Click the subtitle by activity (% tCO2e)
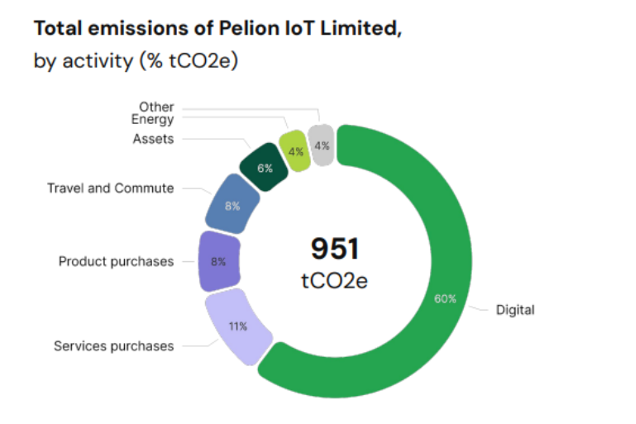636x424 pixels. (136, 61)
